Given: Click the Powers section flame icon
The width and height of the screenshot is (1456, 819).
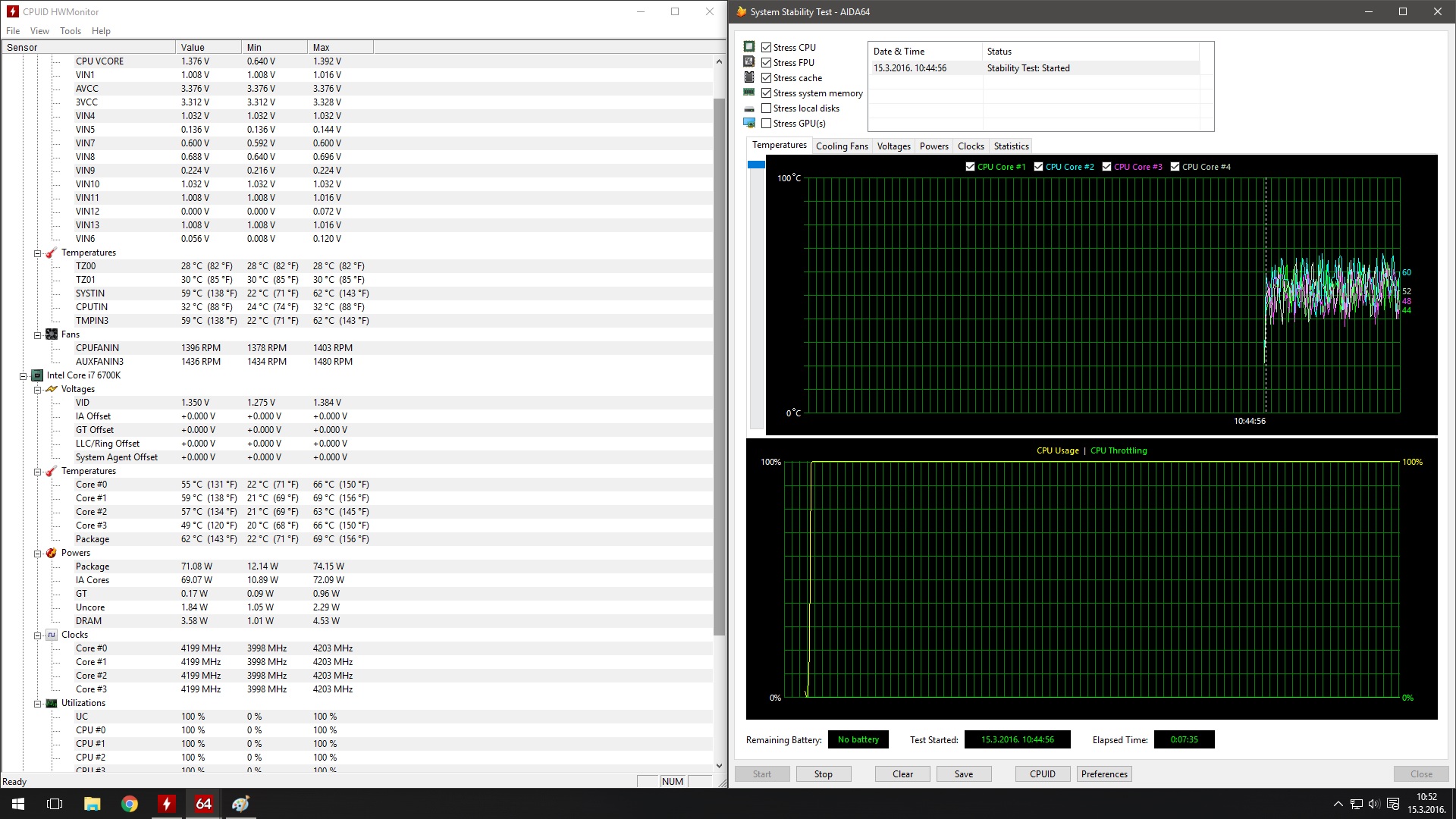Looking at the screenshot, I should [x=52, y=553].
